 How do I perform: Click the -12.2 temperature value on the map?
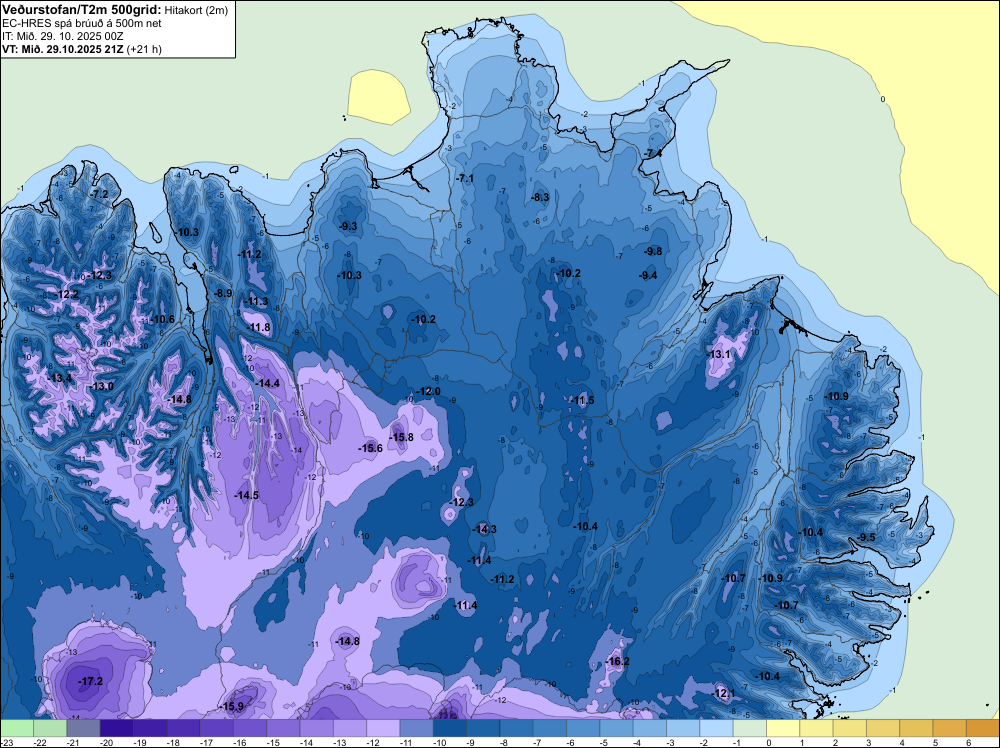[x=66, y=295]
